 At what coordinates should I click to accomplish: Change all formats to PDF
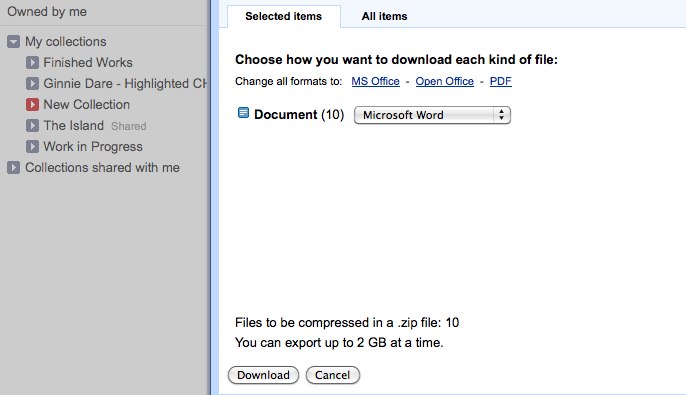pyautogui.click(x=500, y=81)
